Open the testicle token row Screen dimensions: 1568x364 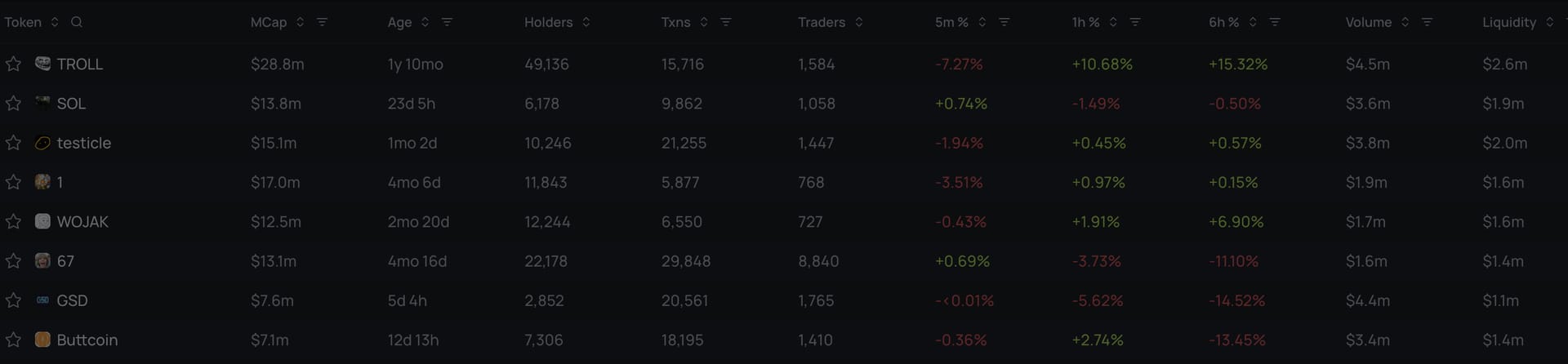[784, 143]
